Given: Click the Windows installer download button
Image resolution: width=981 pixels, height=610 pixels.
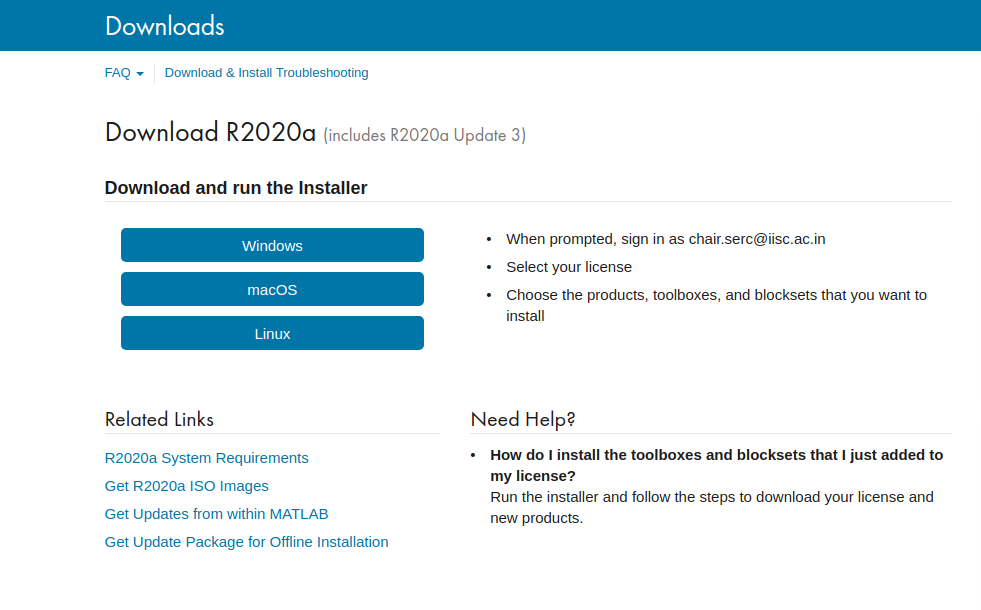Looking at the screenshot, I should pos(272,245).
